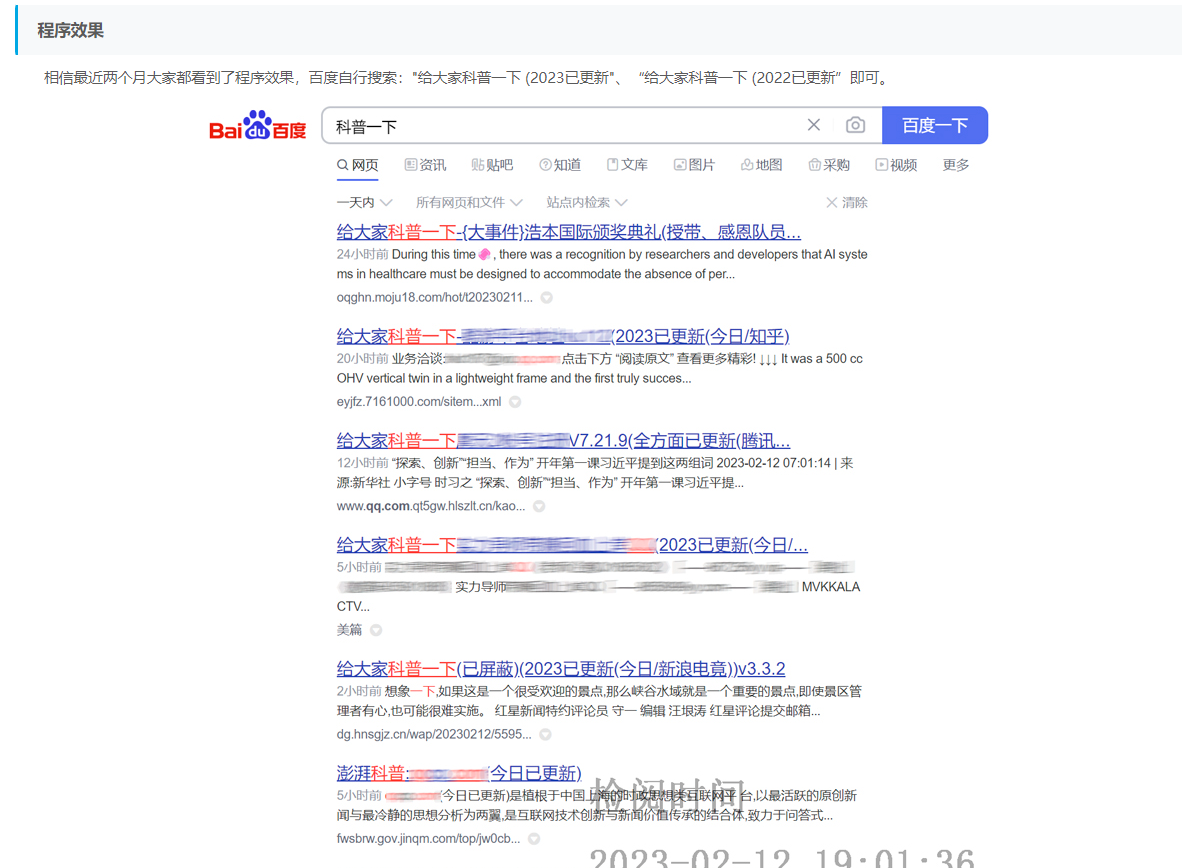
Task: Click the 百度一下 search button
Action: coord(935,125)
